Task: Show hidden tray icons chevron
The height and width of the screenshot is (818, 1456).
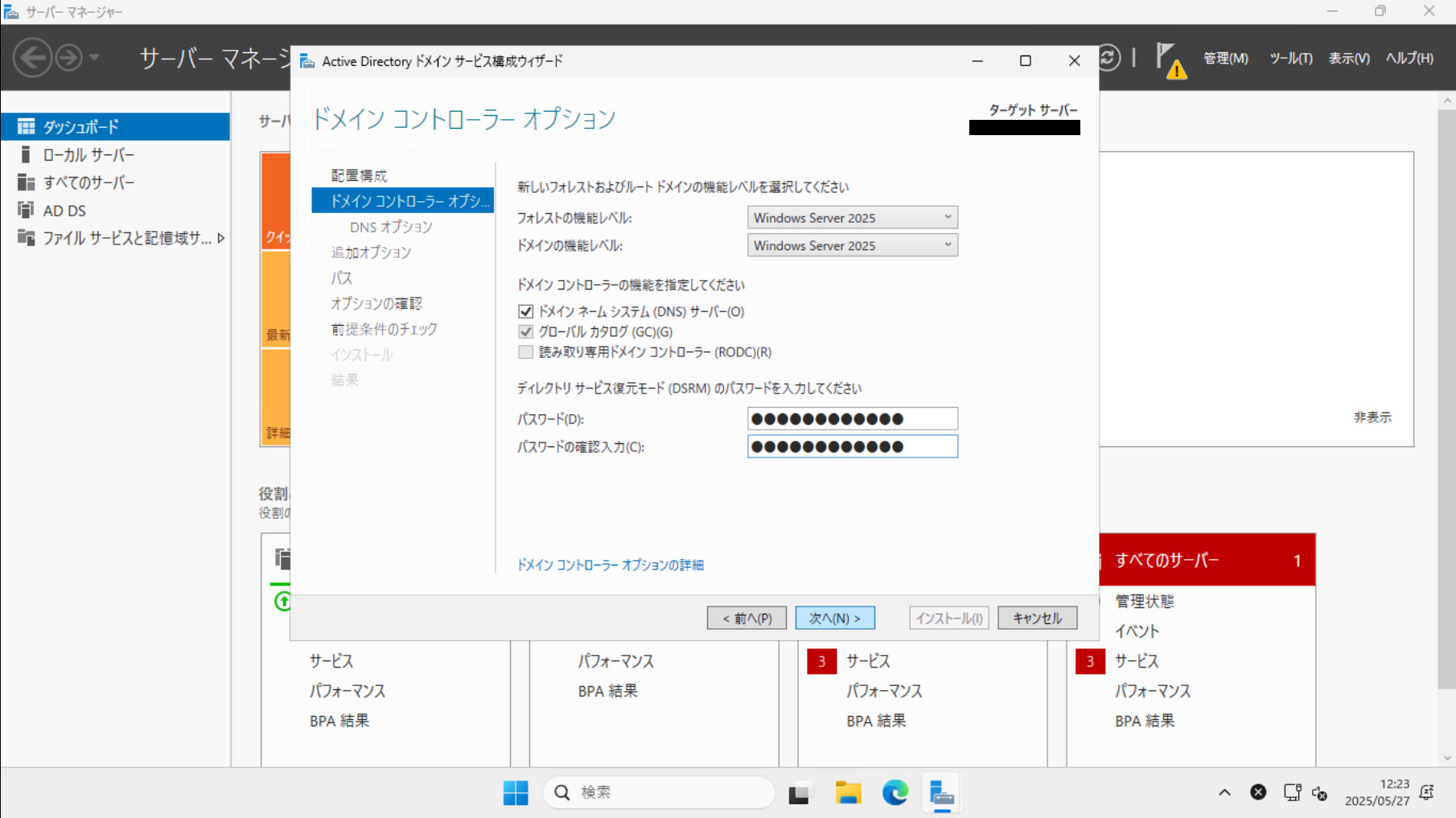Action: [x=1224, y=792]
